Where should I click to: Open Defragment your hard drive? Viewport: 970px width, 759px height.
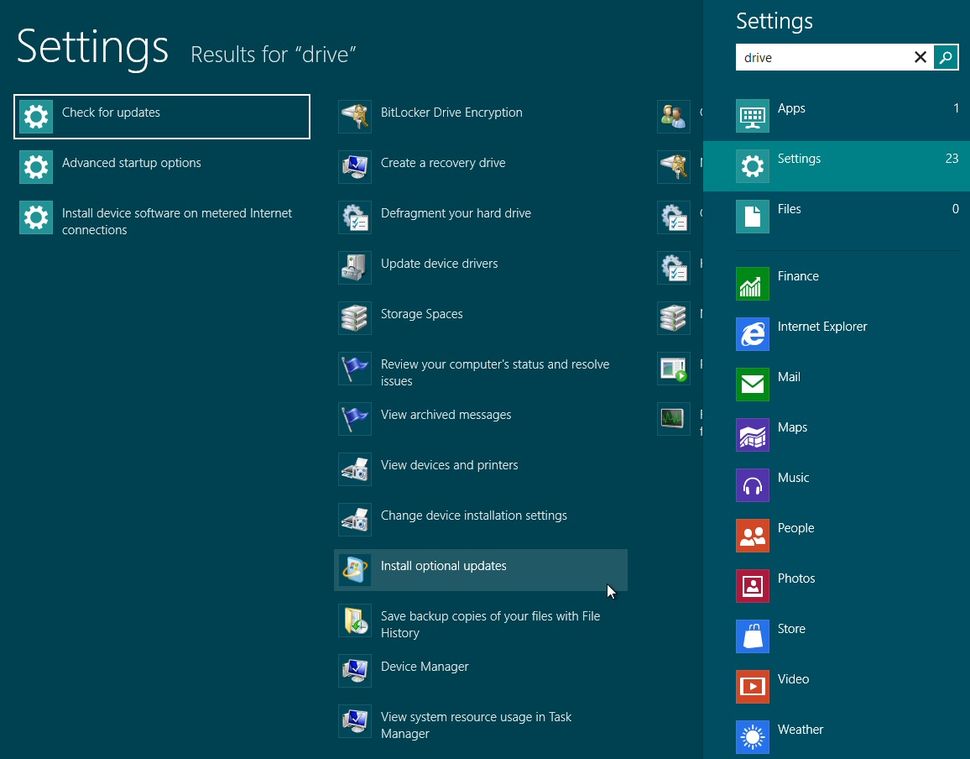click(455, 213)
